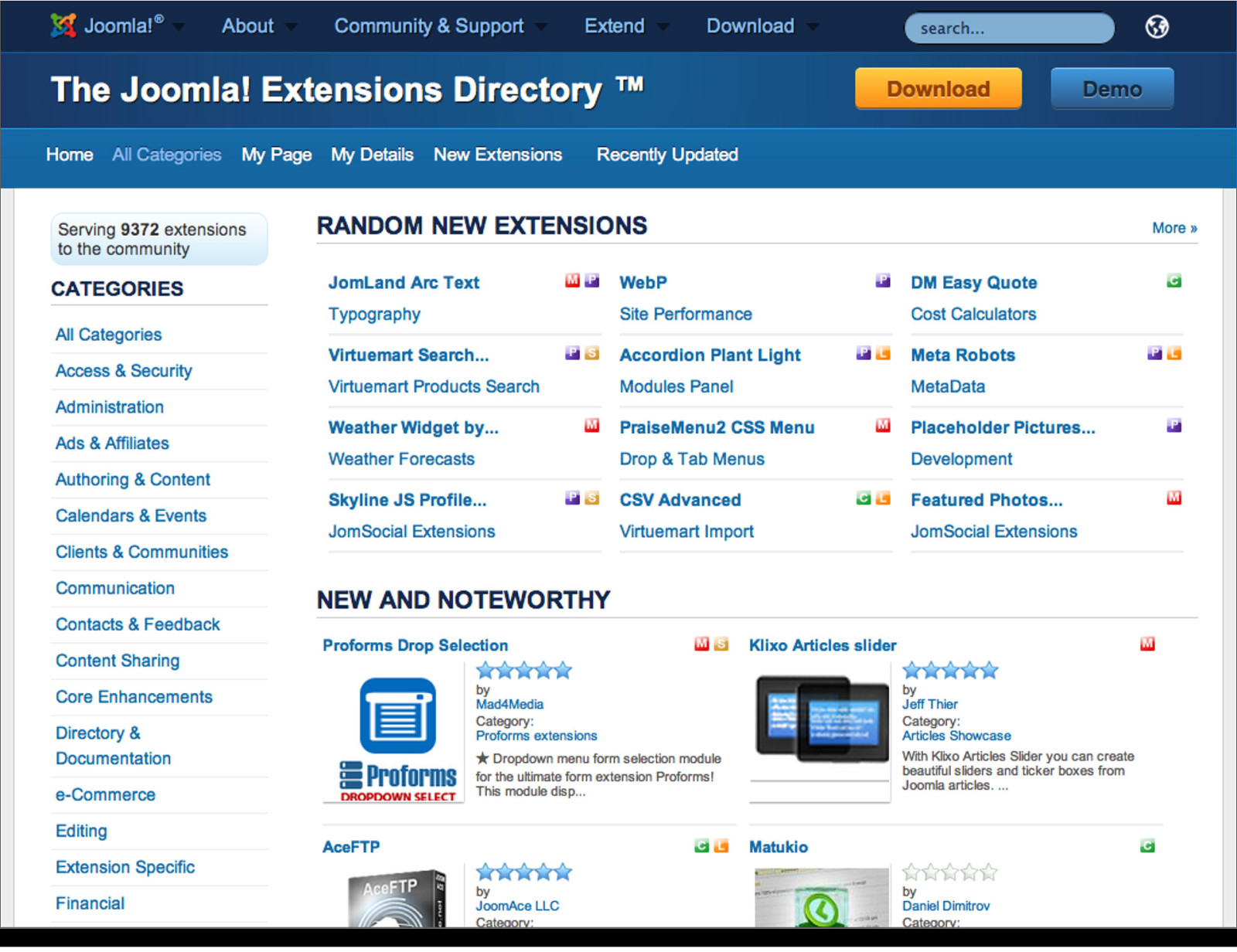Click the red M badge on Klixo Articles slider

pyautogui.click(x=1147, y=644)
